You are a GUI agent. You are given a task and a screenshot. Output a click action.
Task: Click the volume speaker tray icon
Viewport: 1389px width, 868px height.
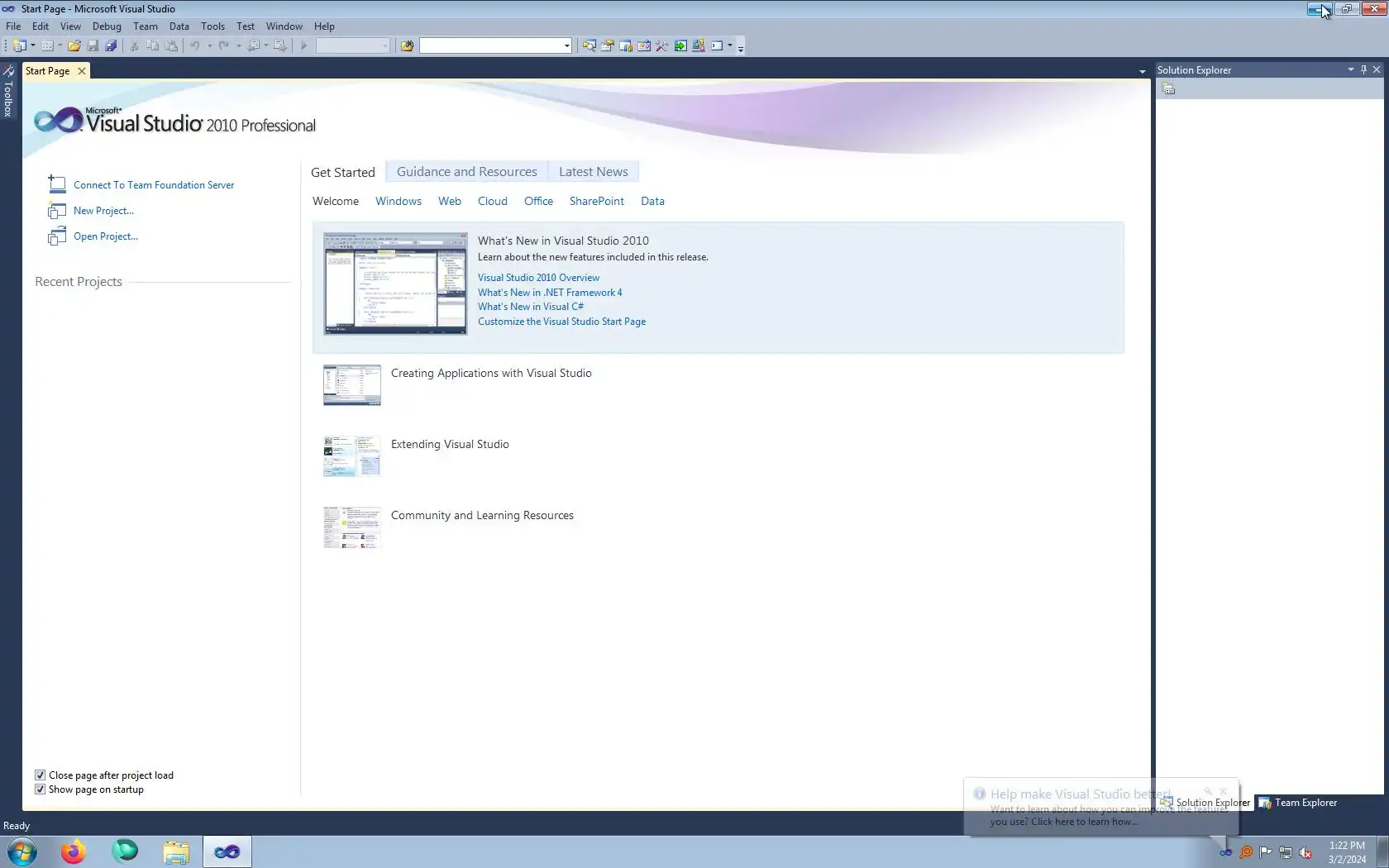point(1305,852)
